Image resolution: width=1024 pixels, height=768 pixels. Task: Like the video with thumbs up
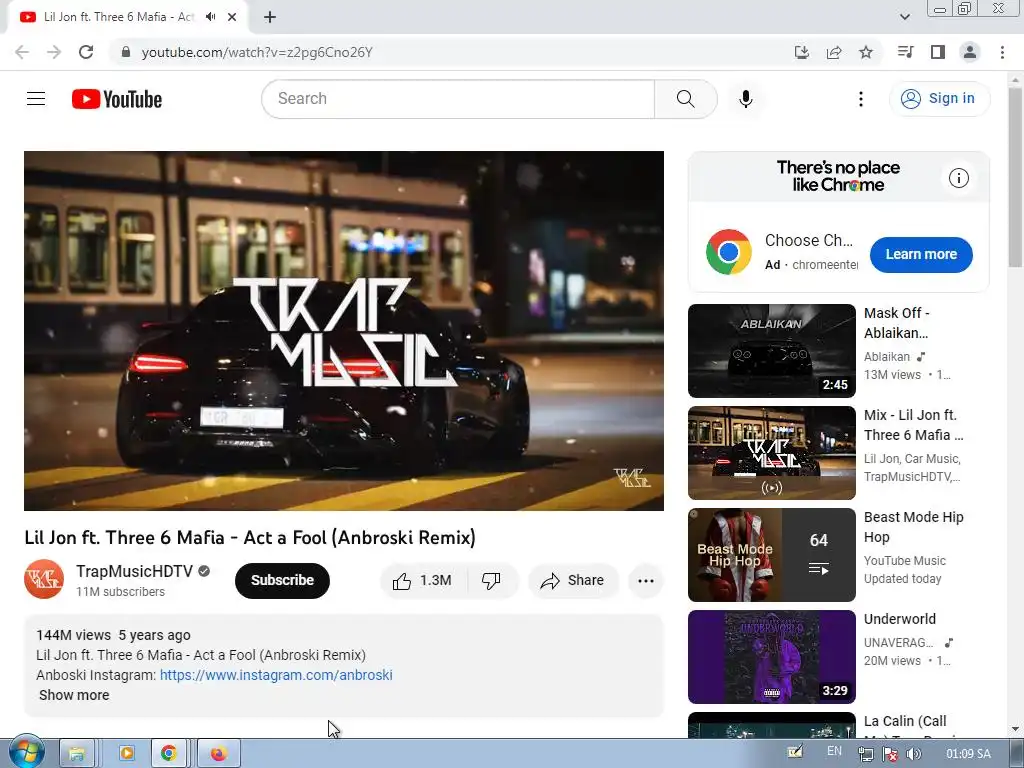[x=423, y=581]
